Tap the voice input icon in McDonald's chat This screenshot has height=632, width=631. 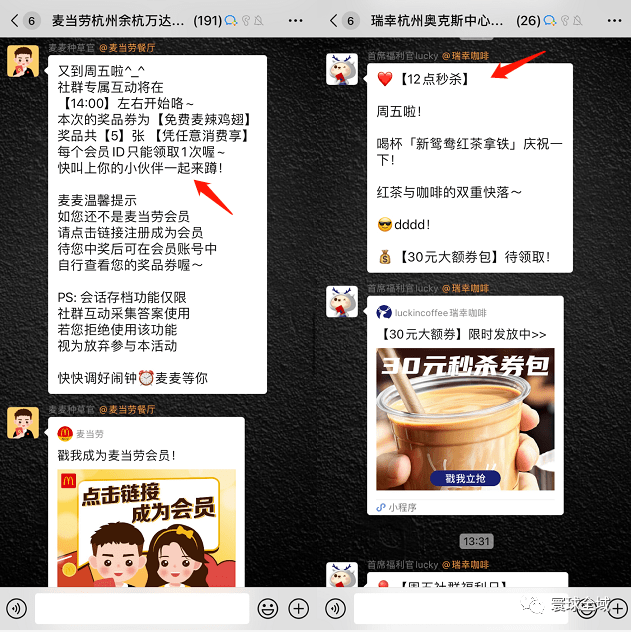17,608
